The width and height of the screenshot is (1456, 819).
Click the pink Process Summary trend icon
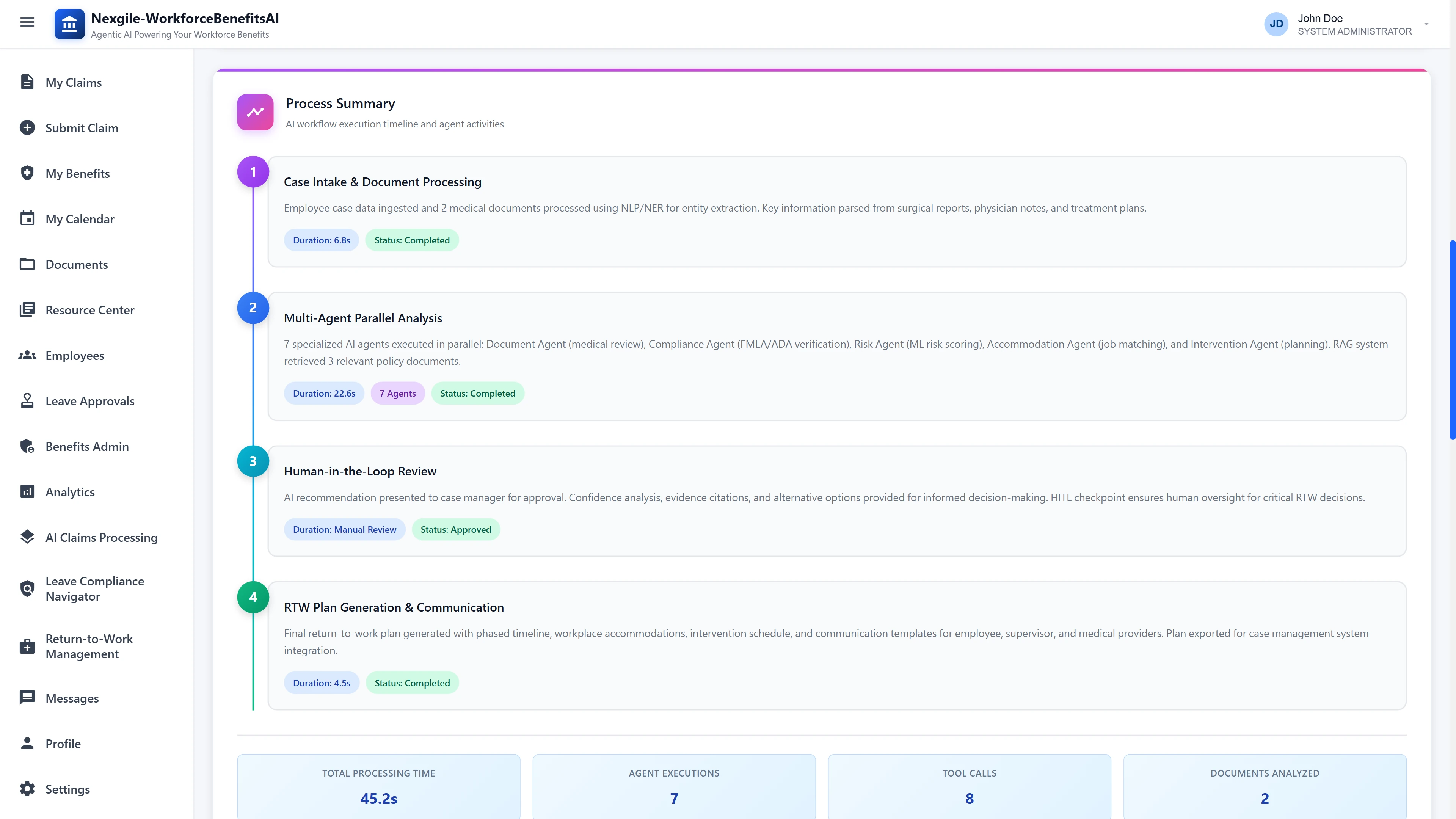[x=255, y=112]
